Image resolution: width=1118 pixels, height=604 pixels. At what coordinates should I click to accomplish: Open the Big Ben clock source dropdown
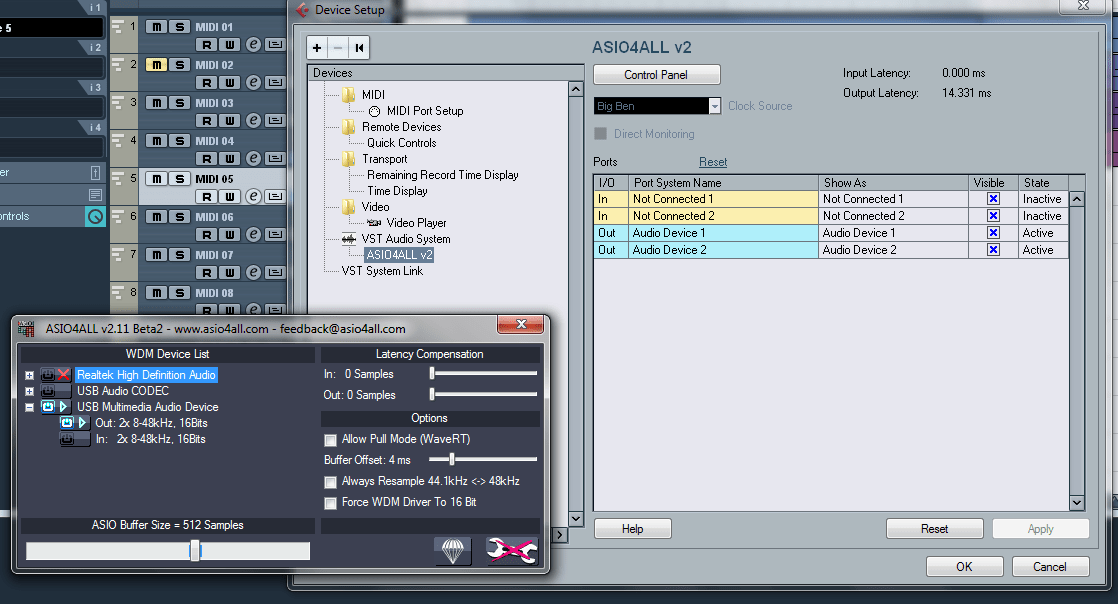(713, 105)
